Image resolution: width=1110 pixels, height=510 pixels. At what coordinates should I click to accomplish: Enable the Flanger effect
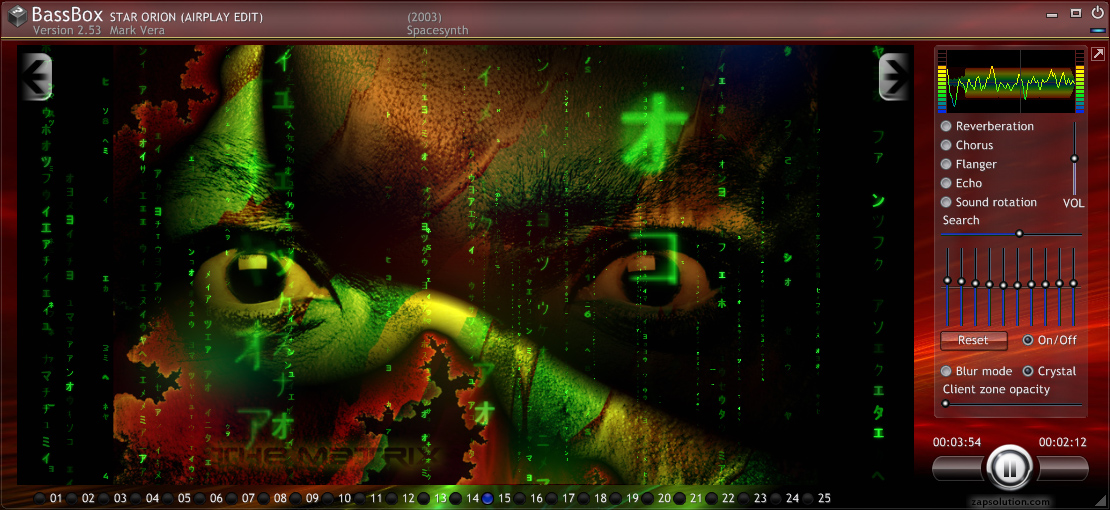click(x=946, y=164)
